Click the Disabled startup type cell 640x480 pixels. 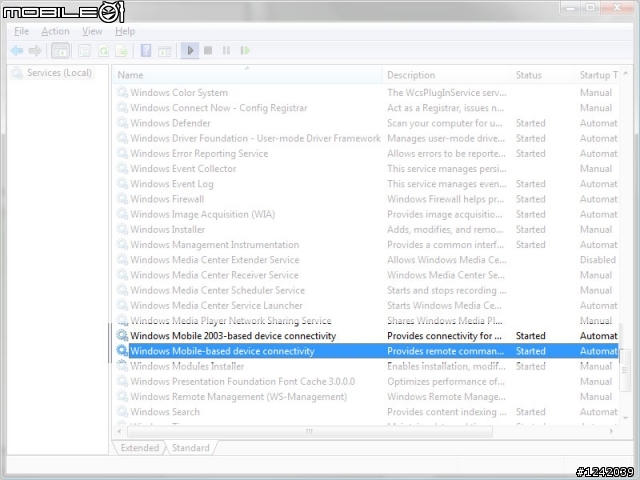(598, 260)
